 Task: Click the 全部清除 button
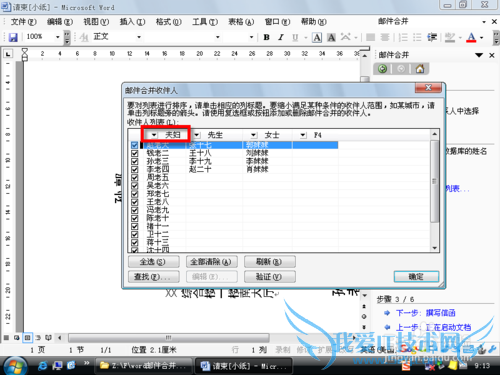coord(212,262)
